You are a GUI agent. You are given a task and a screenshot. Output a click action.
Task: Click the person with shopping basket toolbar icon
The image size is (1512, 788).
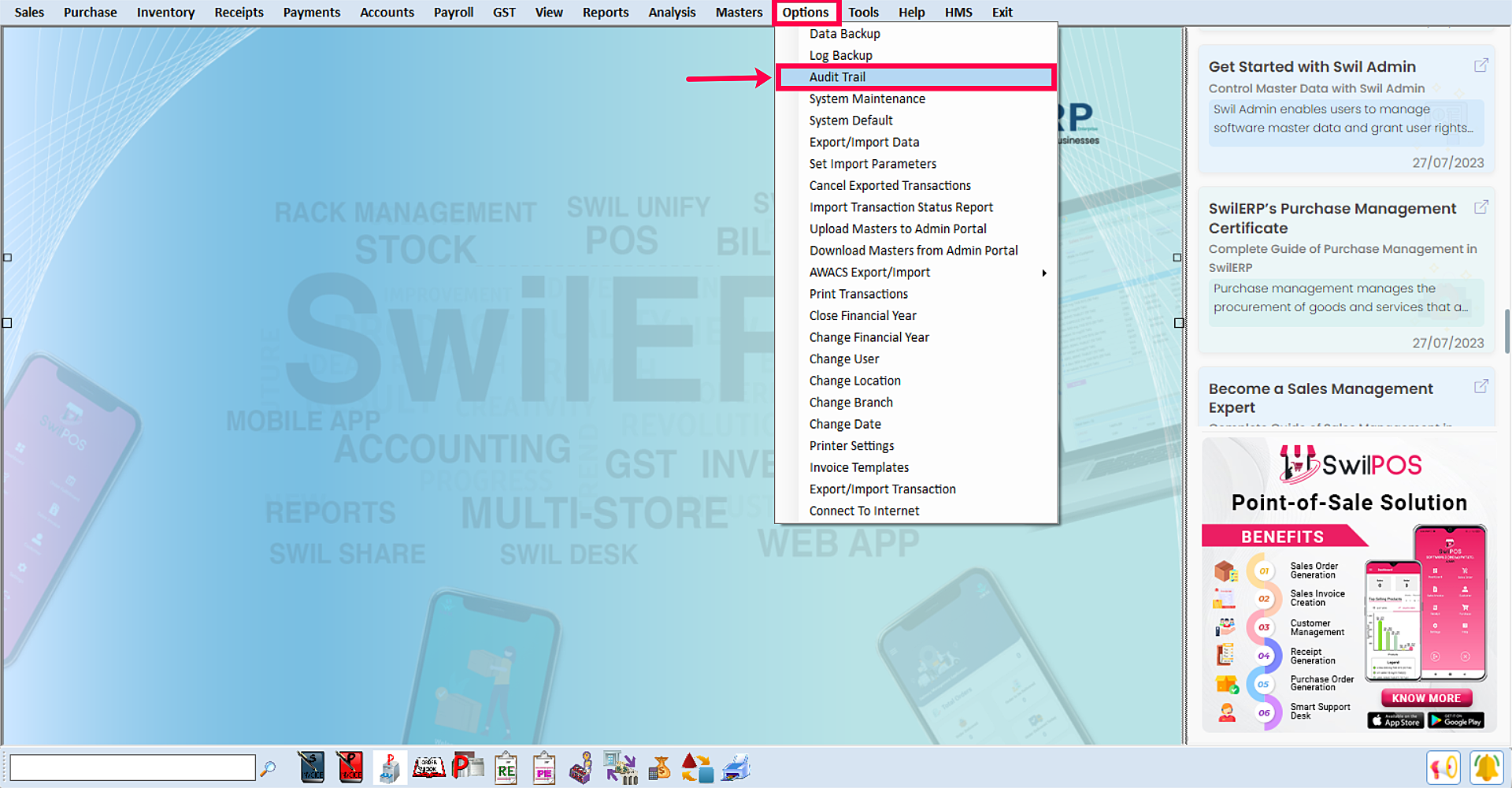[x=582, y=768]
